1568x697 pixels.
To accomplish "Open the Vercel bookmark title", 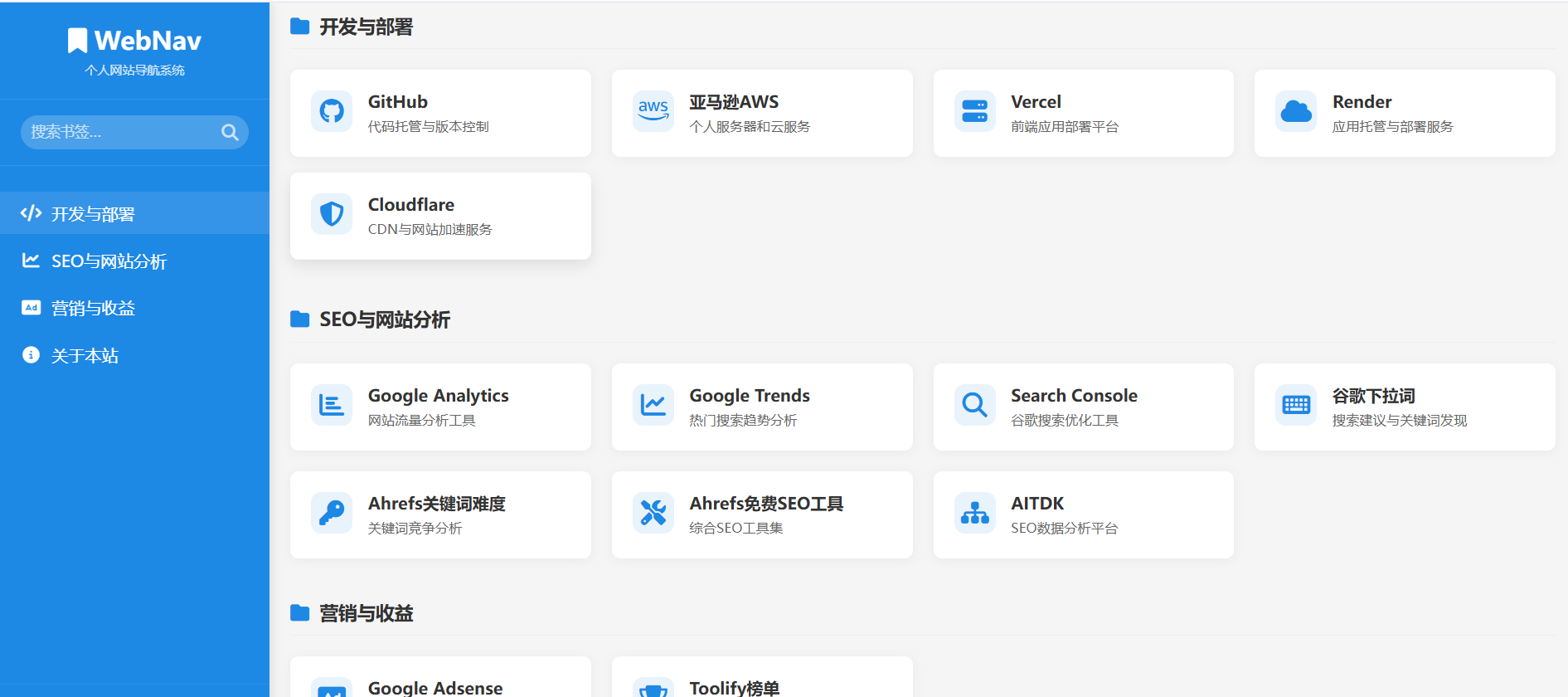I will pyautogui.click(x=1036, y=102).
